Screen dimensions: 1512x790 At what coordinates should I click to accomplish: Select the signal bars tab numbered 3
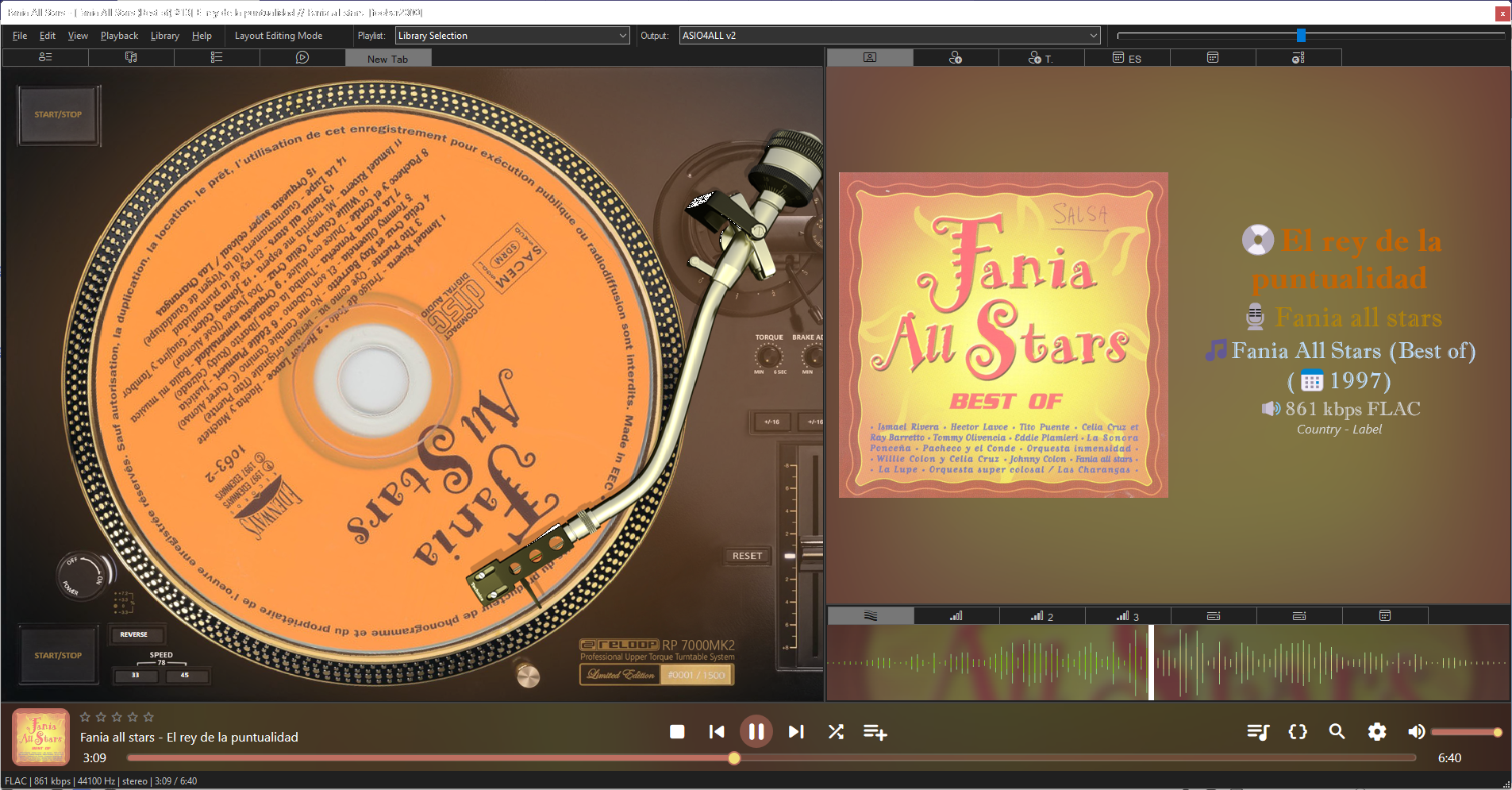(1128, 616)
